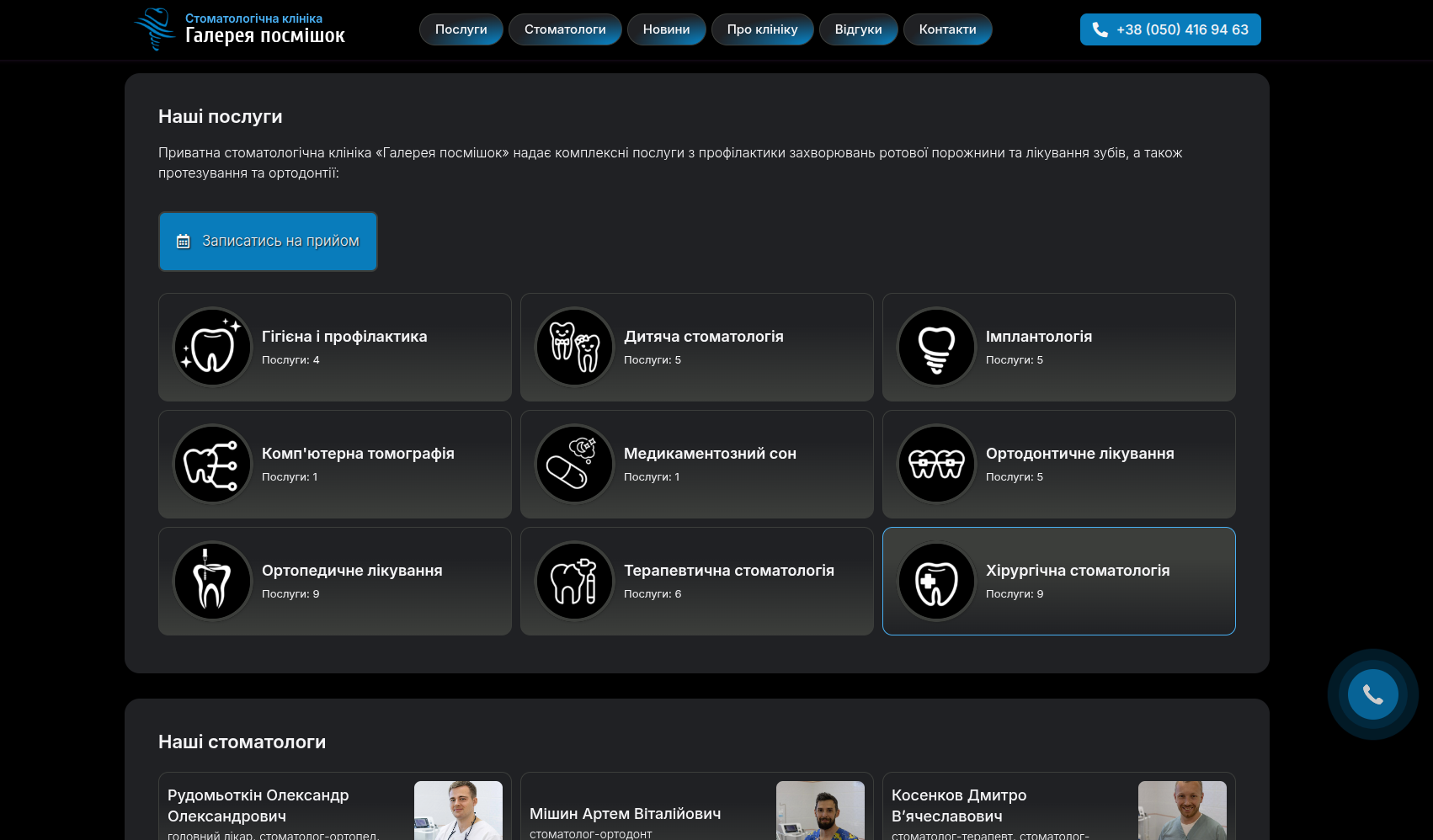1433x840 pixels.
Task: Open Рудомьоткін Олександр Олександрович doctor profile
Action: 258,805
